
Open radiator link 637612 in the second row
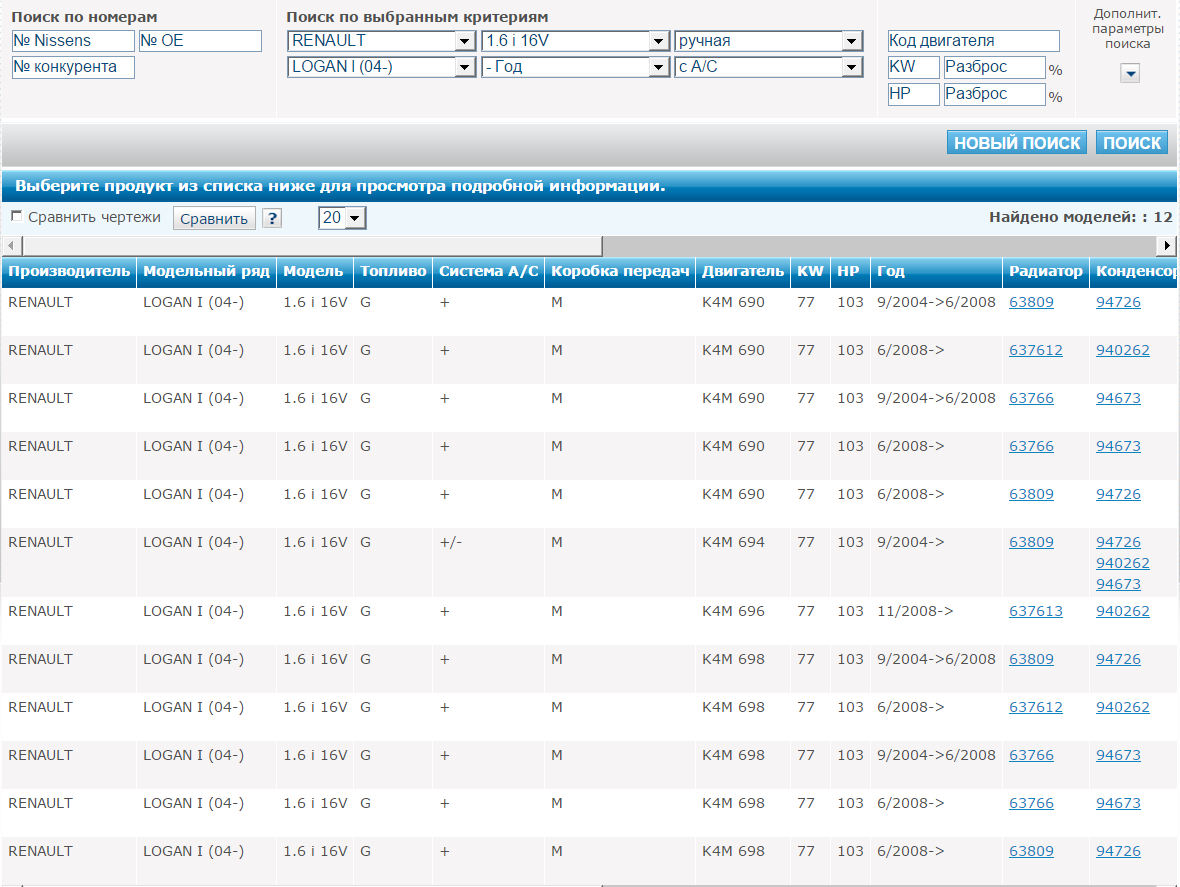click(x=1036, y=351)
